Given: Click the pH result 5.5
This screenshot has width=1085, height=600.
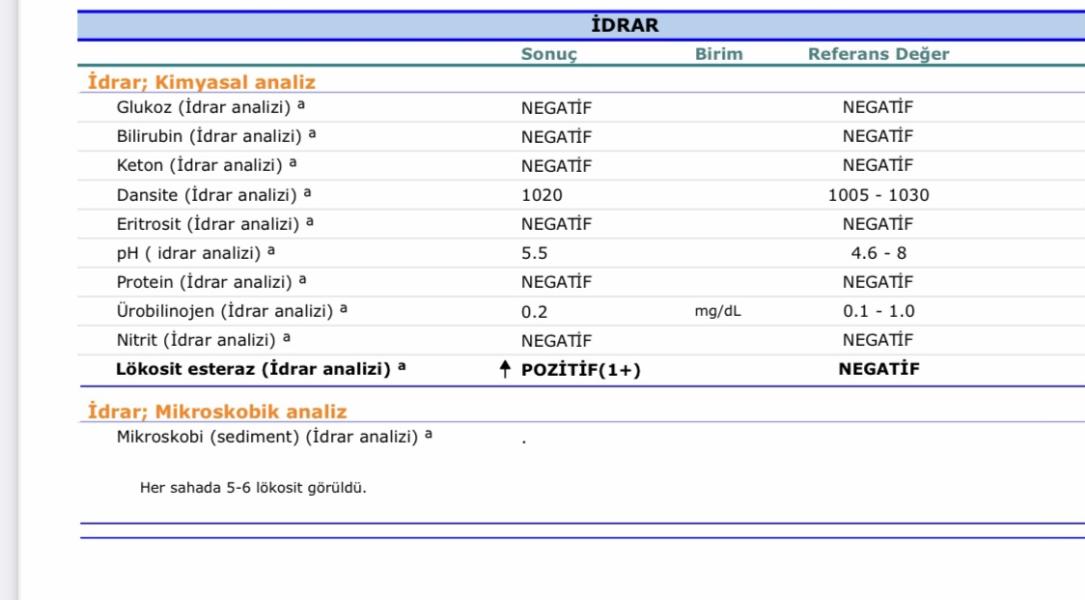Looking at the screenshot, I should coord(534,253).
